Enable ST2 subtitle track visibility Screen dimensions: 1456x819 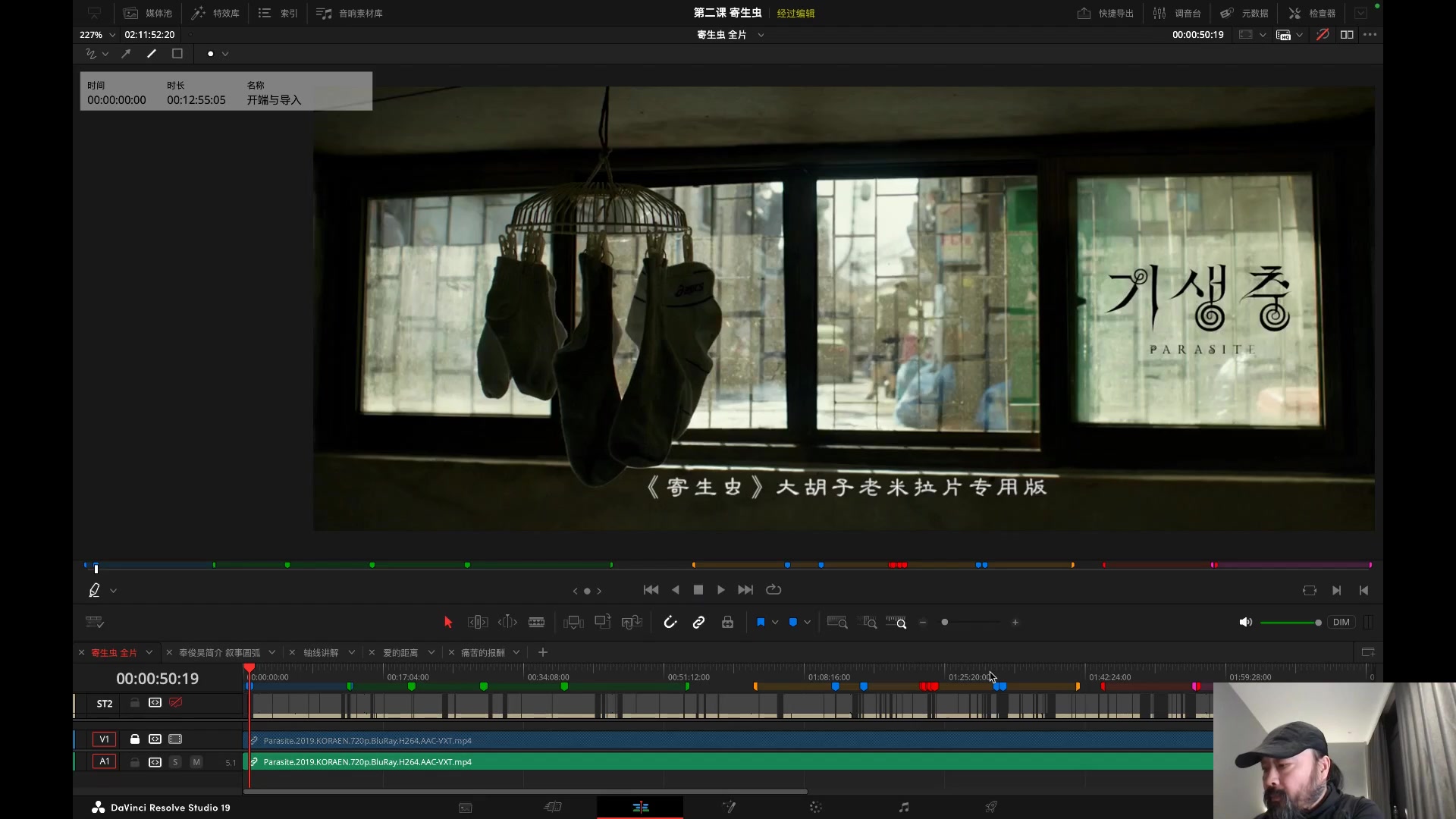pyautogui.click(x=176, y=703)
